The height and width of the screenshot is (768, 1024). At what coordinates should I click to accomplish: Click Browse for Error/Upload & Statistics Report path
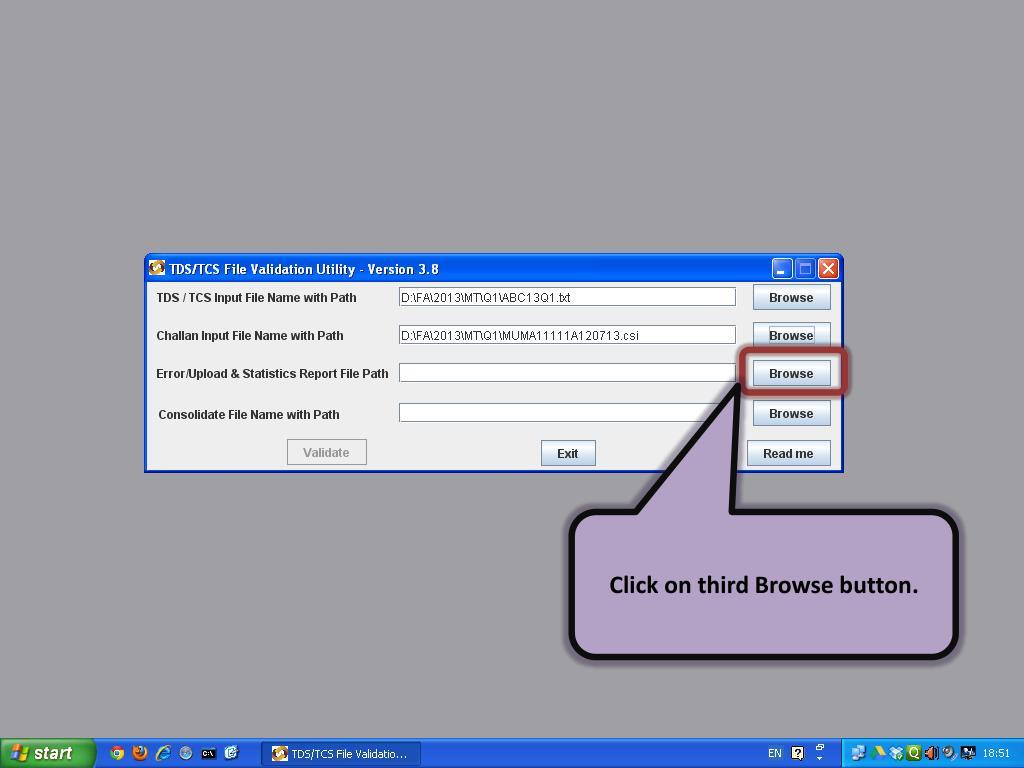coord(791,373)
